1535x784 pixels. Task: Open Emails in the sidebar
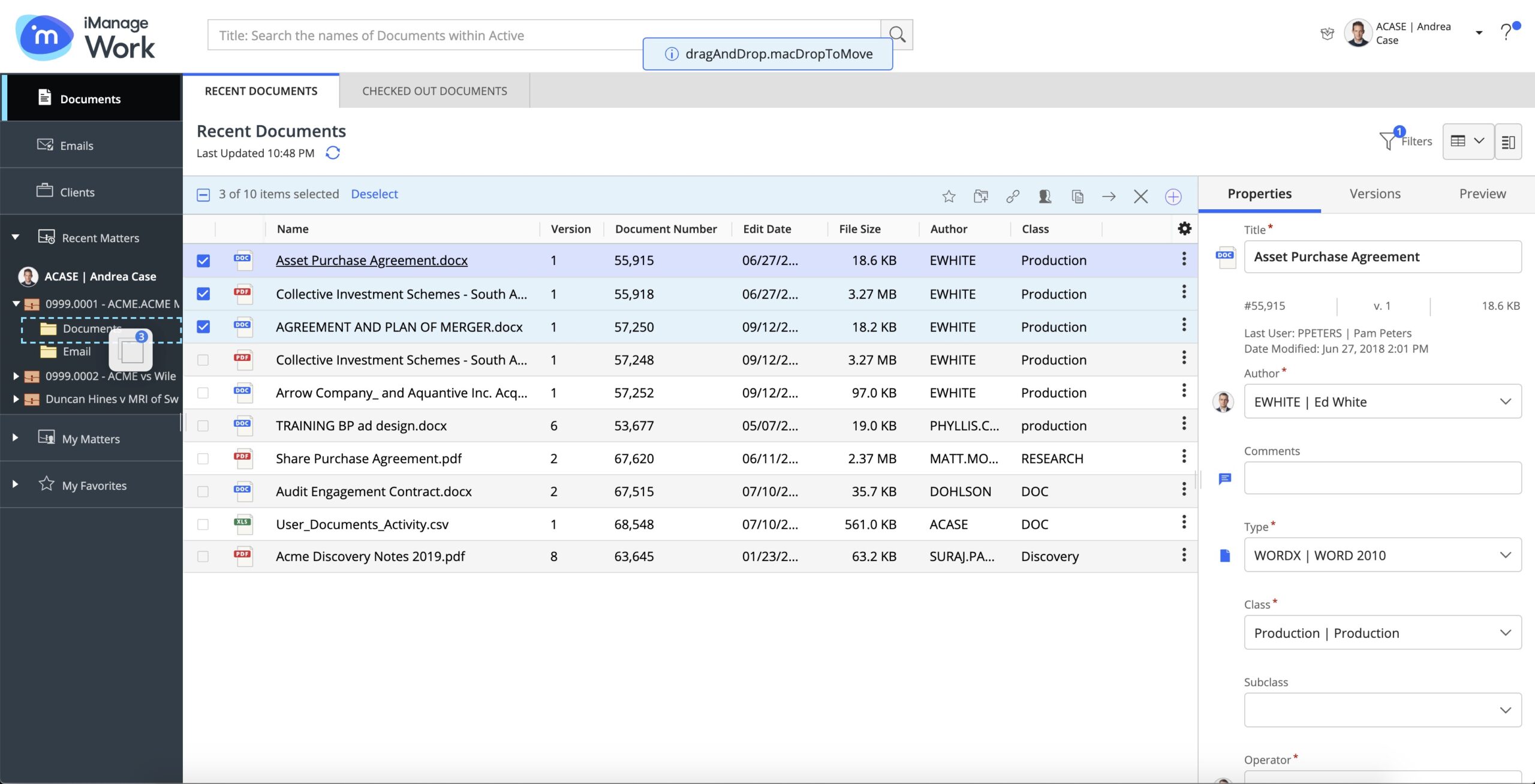[91, 145]
